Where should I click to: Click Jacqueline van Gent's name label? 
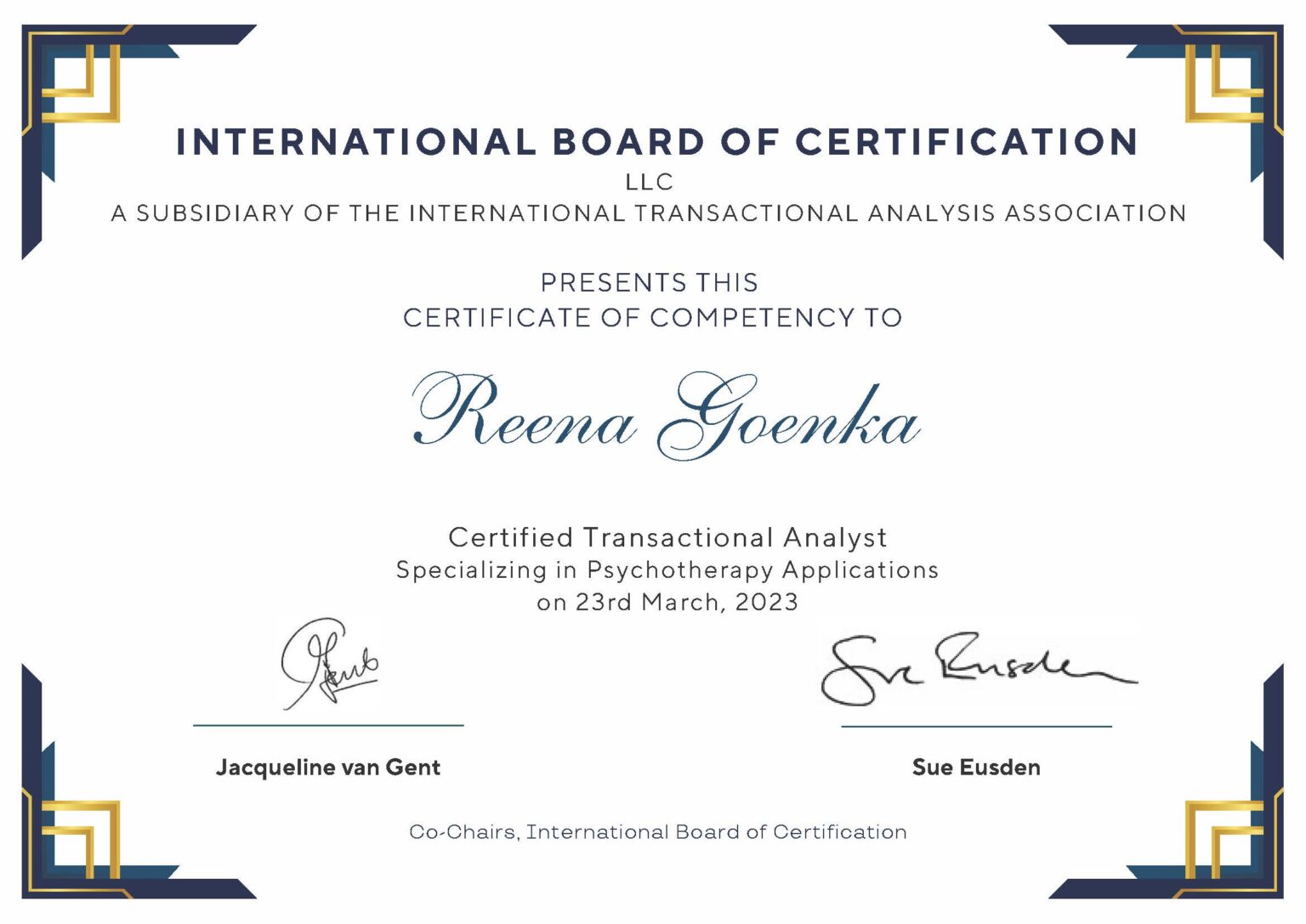(329, 767)
